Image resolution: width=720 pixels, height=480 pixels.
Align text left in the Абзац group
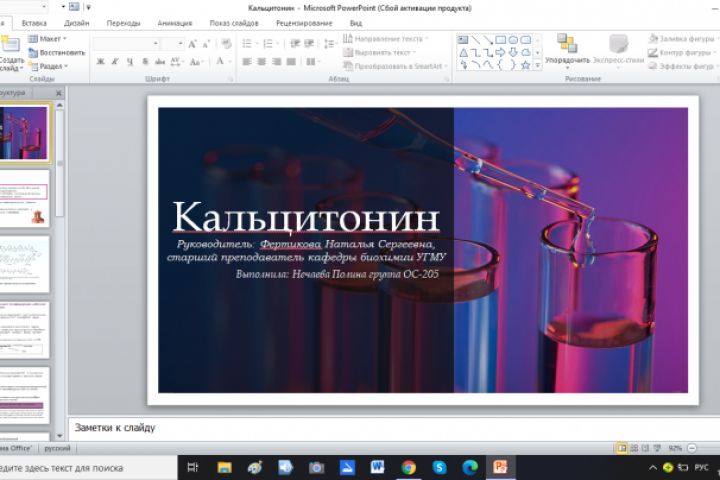[247, 62]
